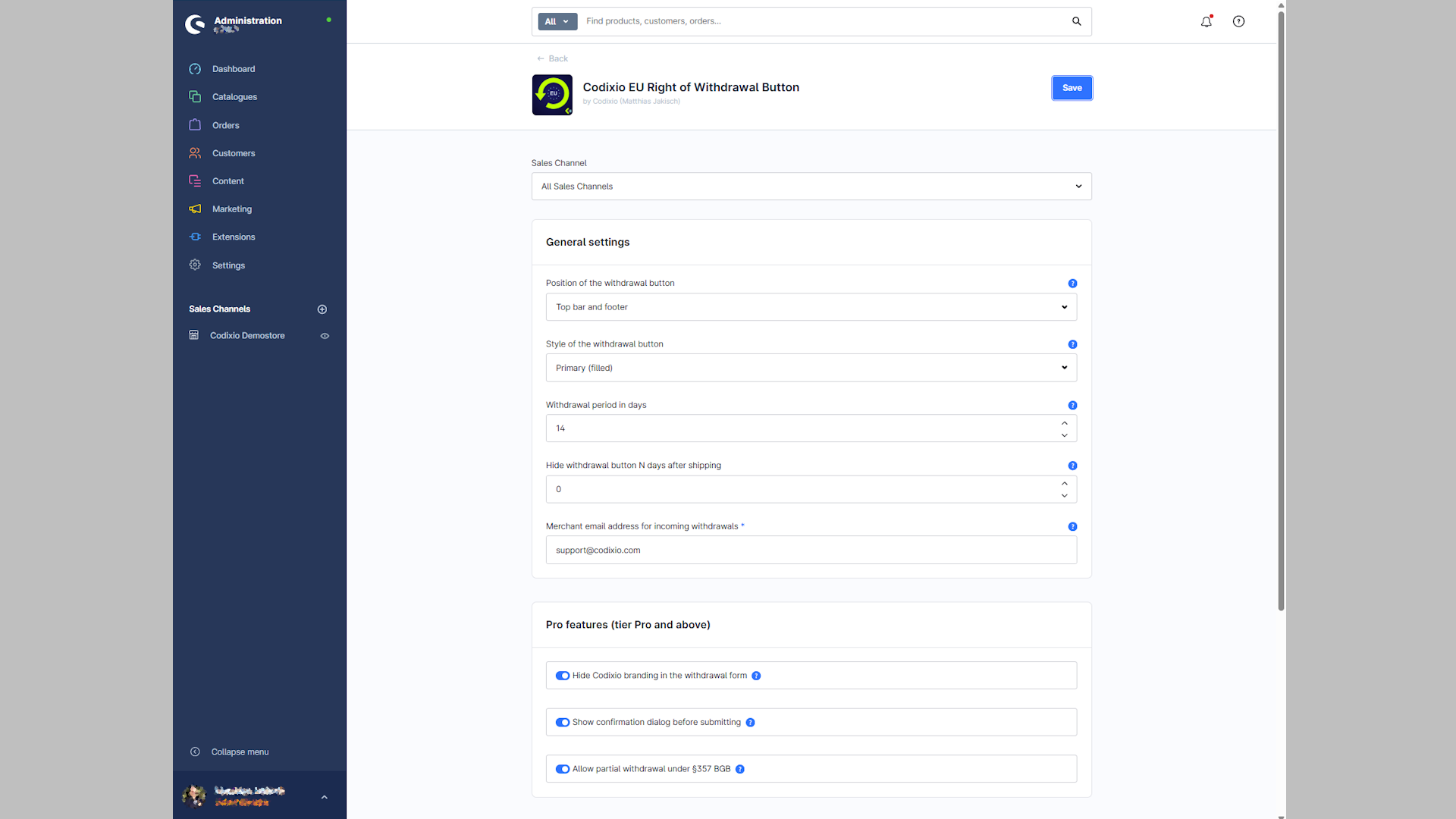Increase the withdrawal period days stepper
This screenshot has height=819, width=1456.
click(1065, 423)
